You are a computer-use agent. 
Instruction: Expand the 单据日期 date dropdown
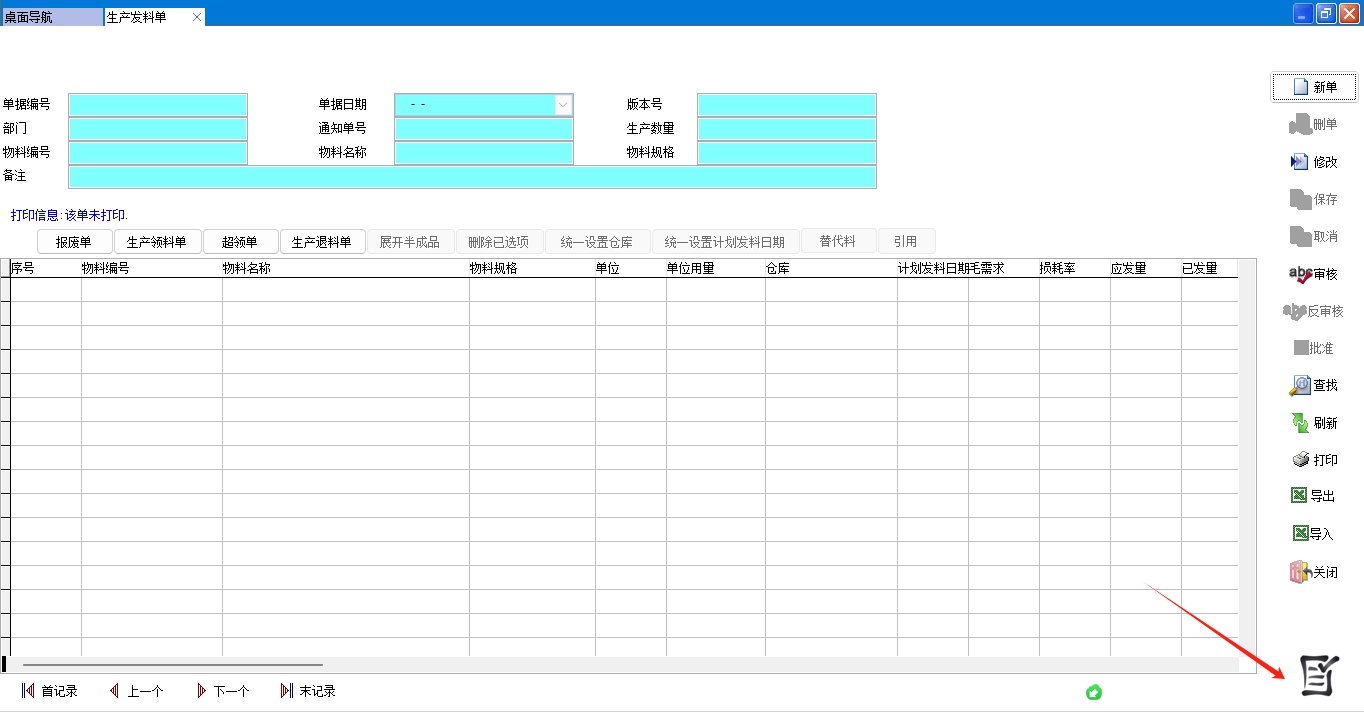563,105
